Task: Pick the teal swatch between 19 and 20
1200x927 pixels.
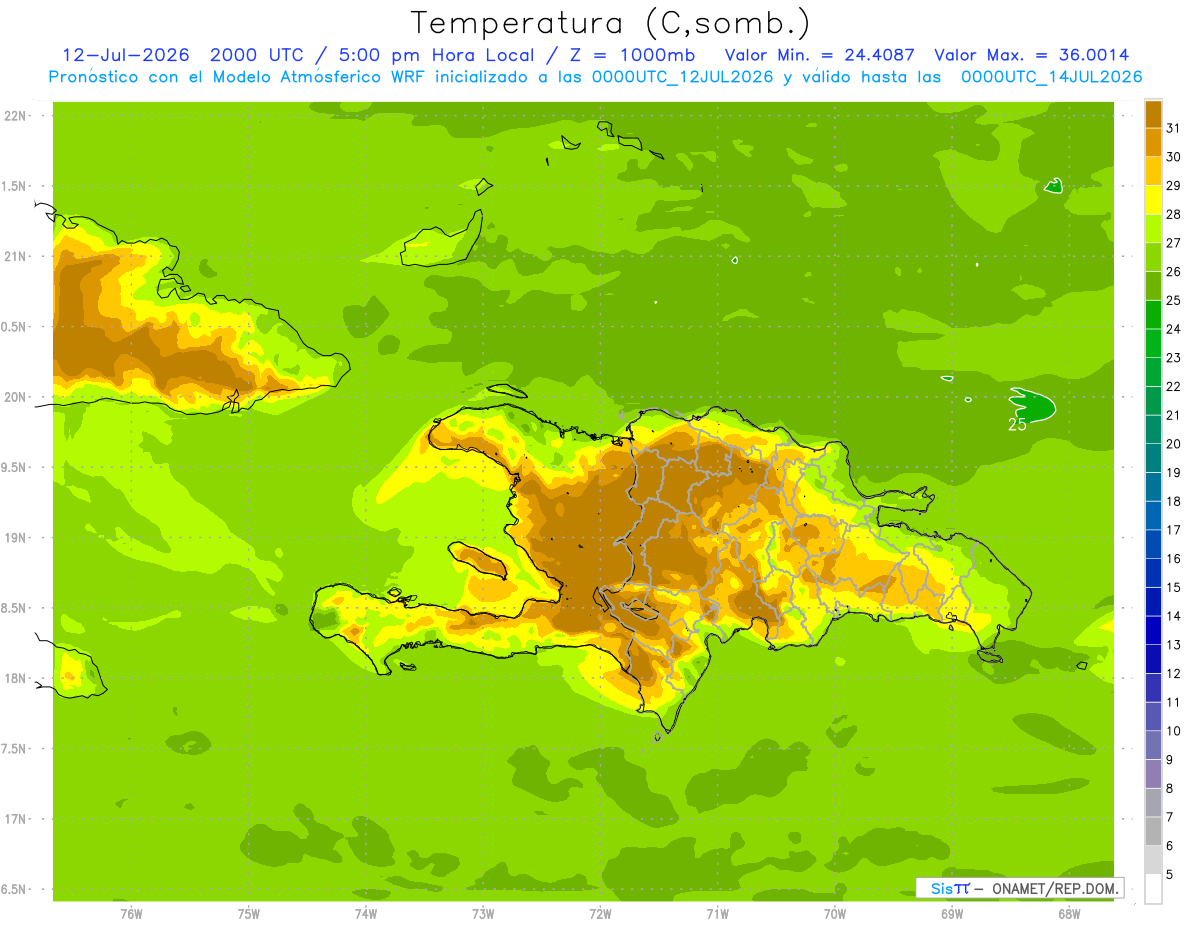Action: (x=1153, y=458)
